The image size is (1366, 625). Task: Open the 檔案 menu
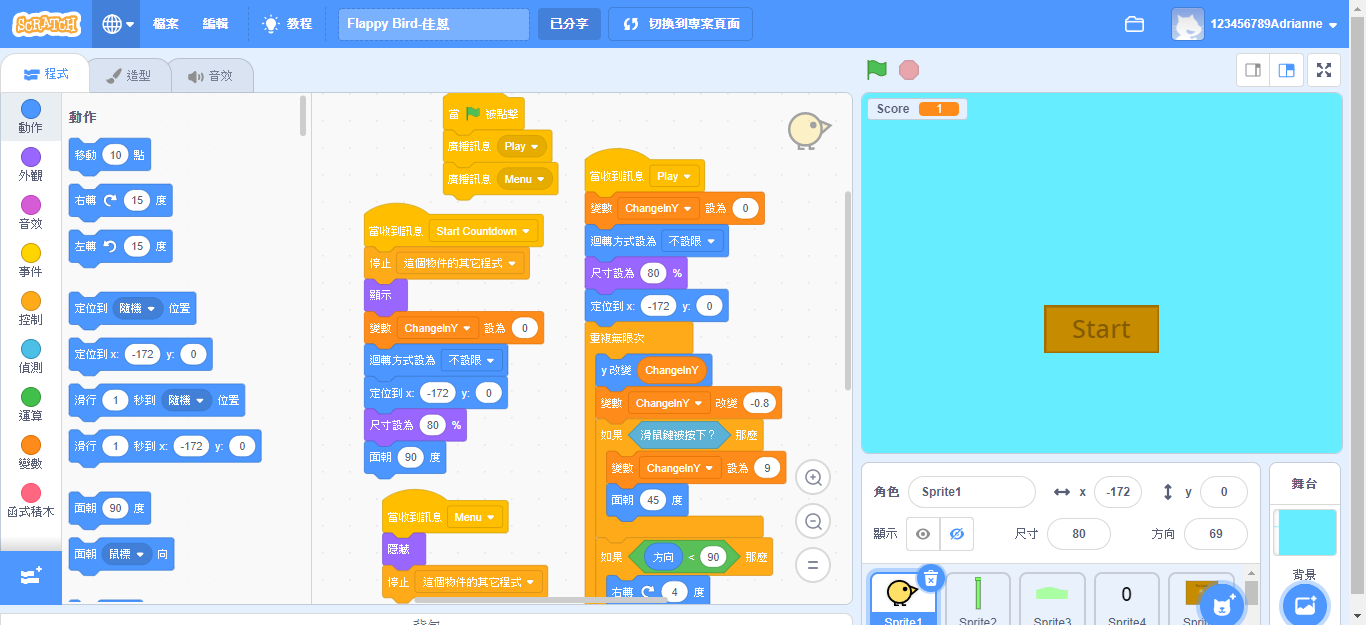[166, 23]
